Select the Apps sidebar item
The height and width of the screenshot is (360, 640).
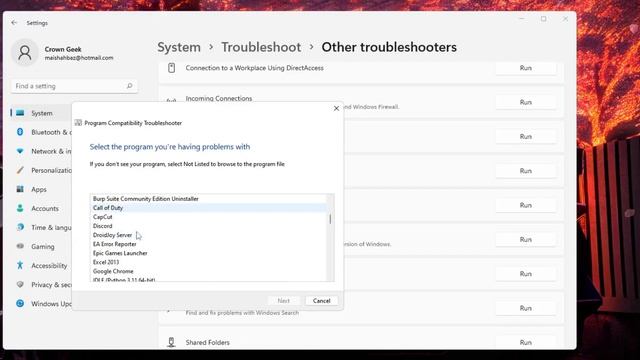pos(39,189)
